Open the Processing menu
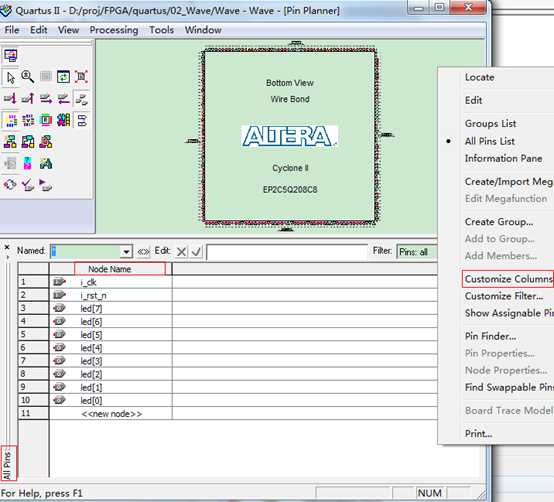 click(114, 30)
